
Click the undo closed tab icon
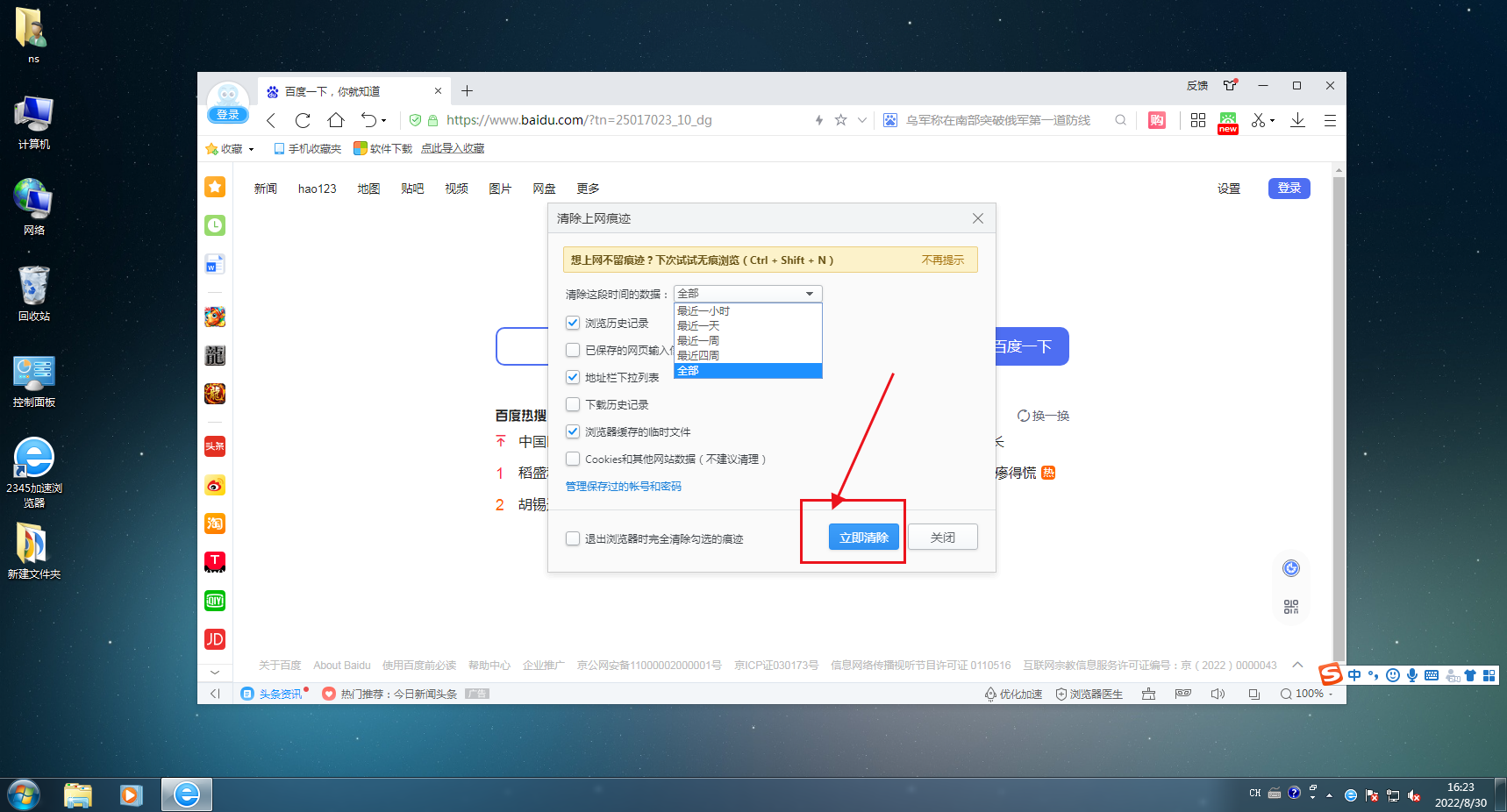pyautogui.click(x=368, y=120)
